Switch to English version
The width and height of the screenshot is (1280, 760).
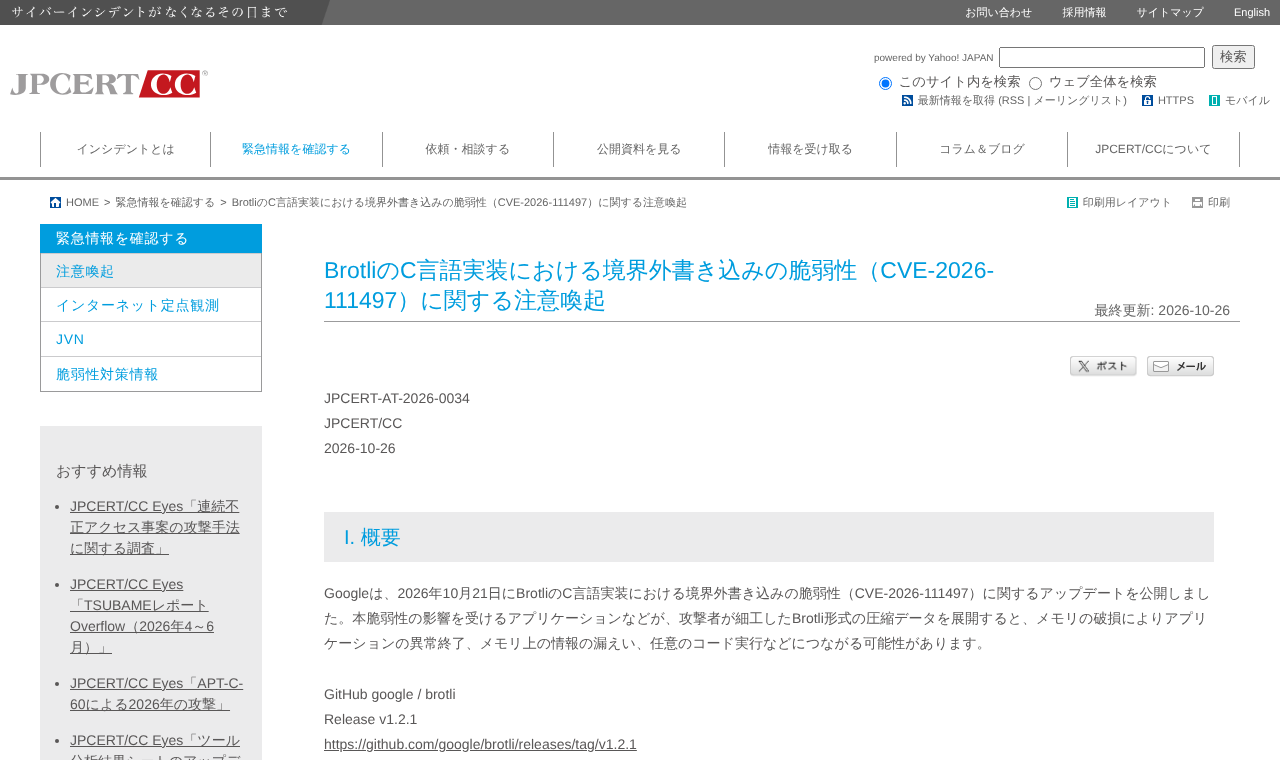click(1252, 12)
